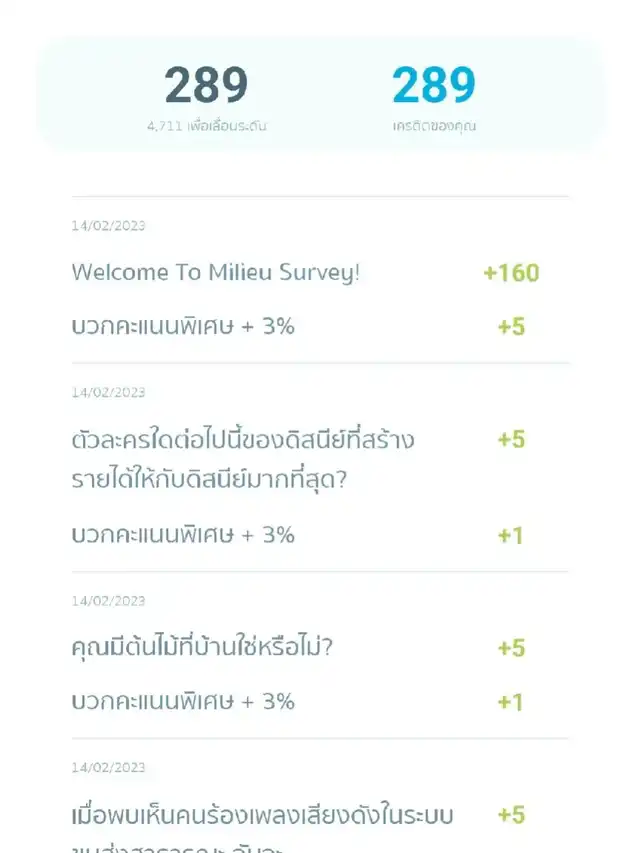
Task: Tap the +1 bonus under the Disney question
Action: [511, 535]
